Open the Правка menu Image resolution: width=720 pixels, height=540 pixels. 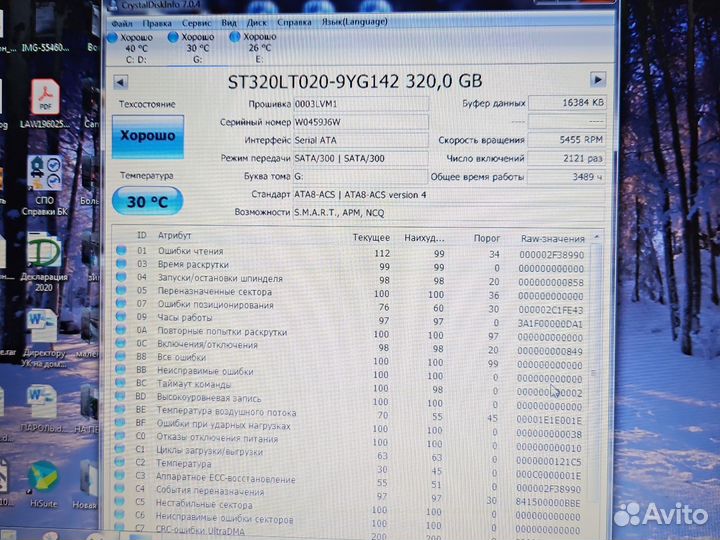pos(157,23)
